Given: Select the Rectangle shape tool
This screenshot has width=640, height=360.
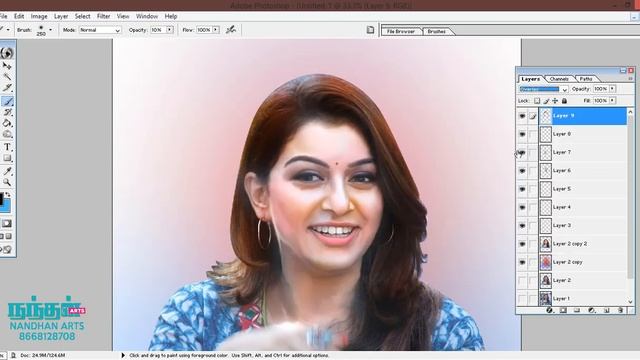Looking at the screenshot, I should [x=7, y=158].
